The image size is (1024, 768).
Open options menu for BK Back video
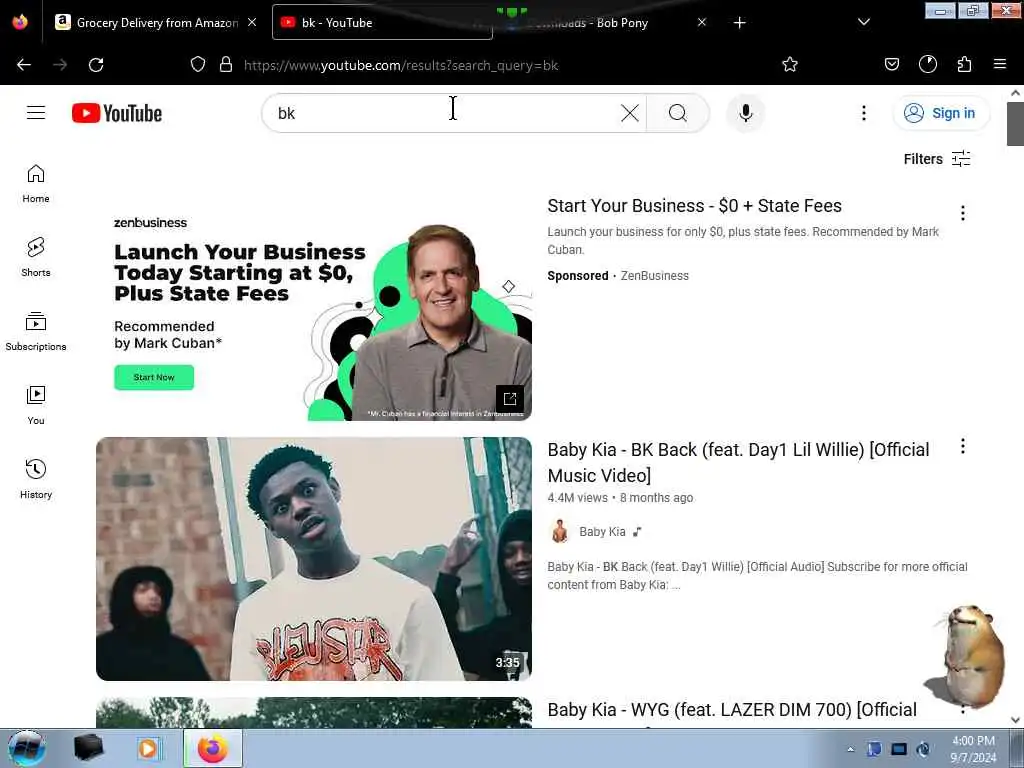tap(963, 447)
